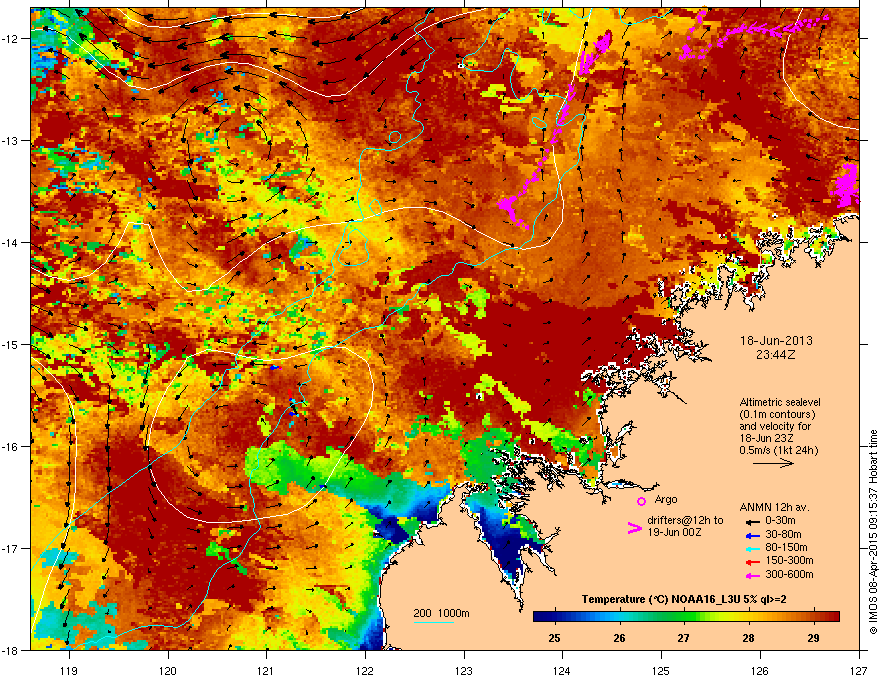Image resolution: width=880 pixels, height=680 pixels.
Task: Click the longitude axis label '127'
Action: (859, 670)
